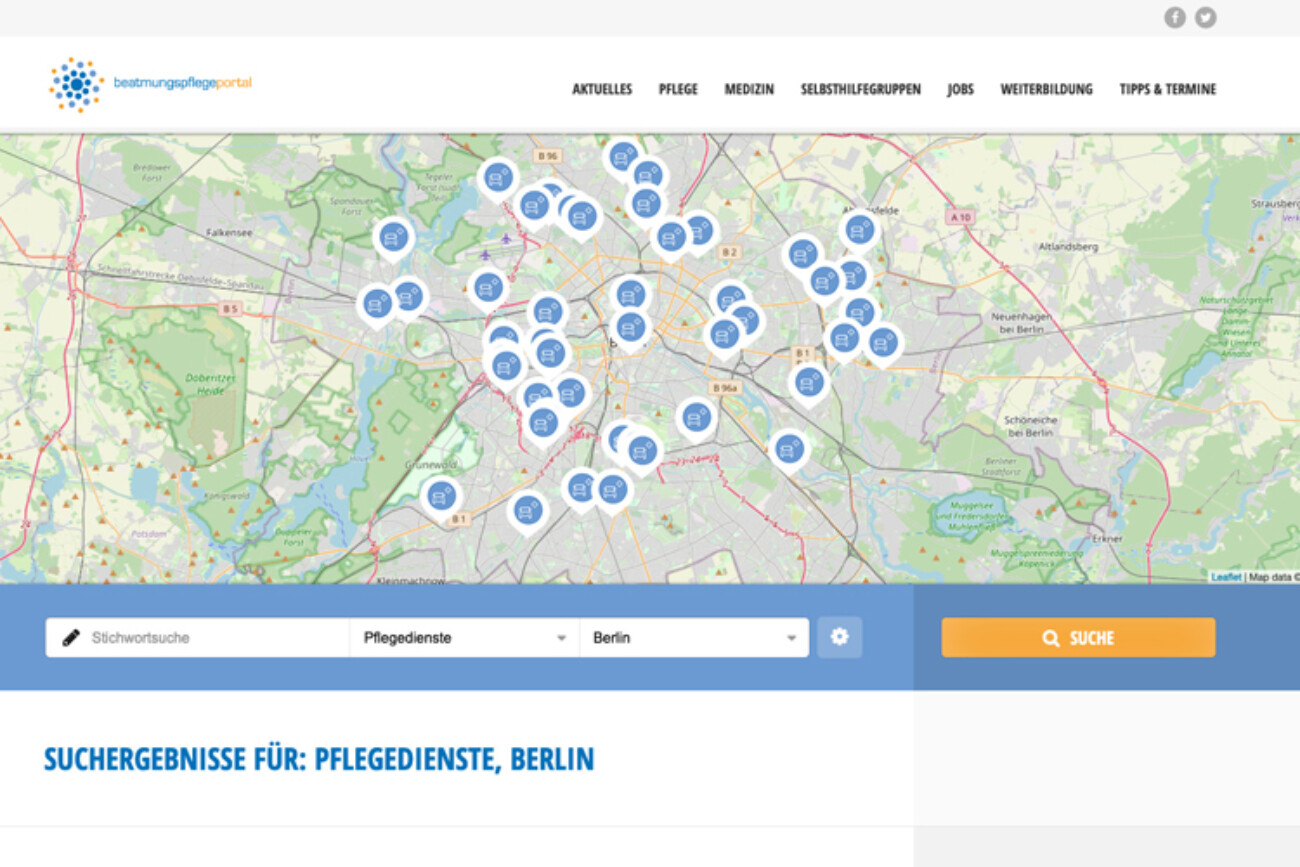Click map marker near Grunewald B1
The width and height of the screenshot is (1300, 867).
tap(441, 495)
